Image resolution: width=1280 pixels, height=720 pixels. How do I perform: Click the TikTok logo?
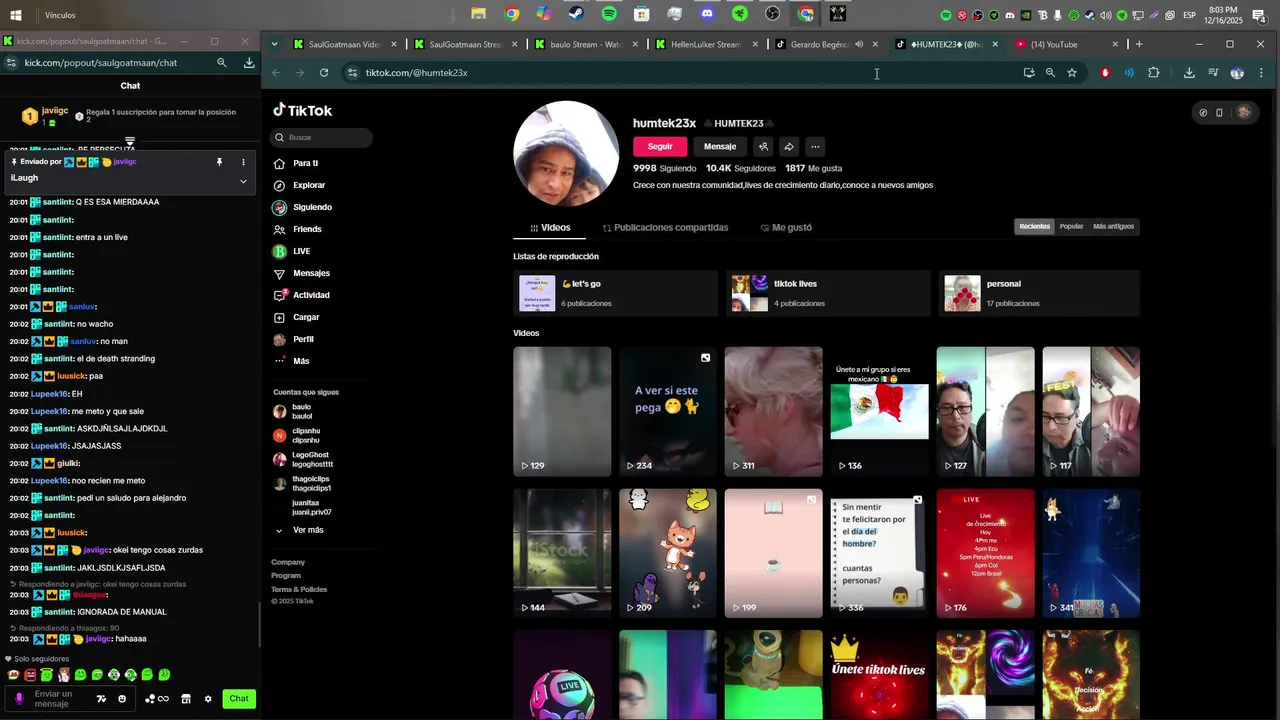(x=303, y=110)
